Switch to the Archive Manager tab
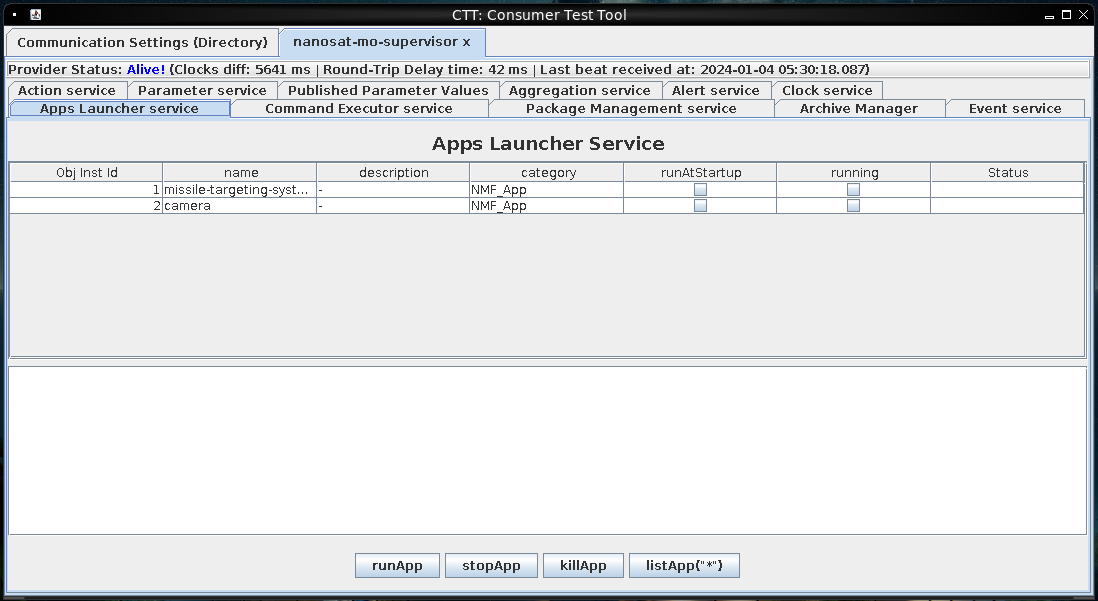Image resolution: width=1098 pixels, height=601 pixels. 858,108
